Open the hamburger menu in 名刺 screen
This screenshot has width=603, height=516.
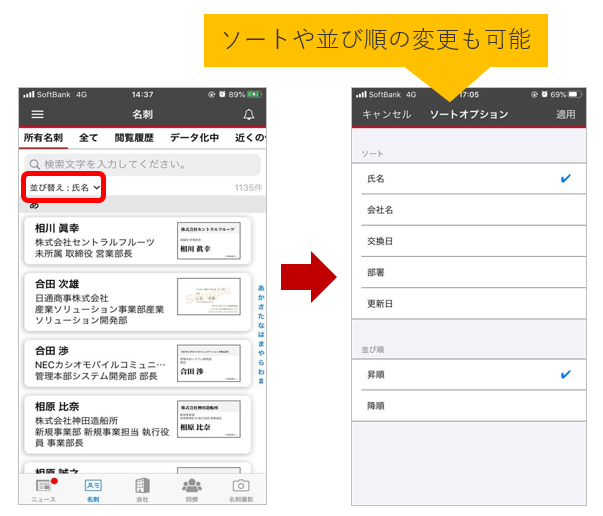point(37,114)
